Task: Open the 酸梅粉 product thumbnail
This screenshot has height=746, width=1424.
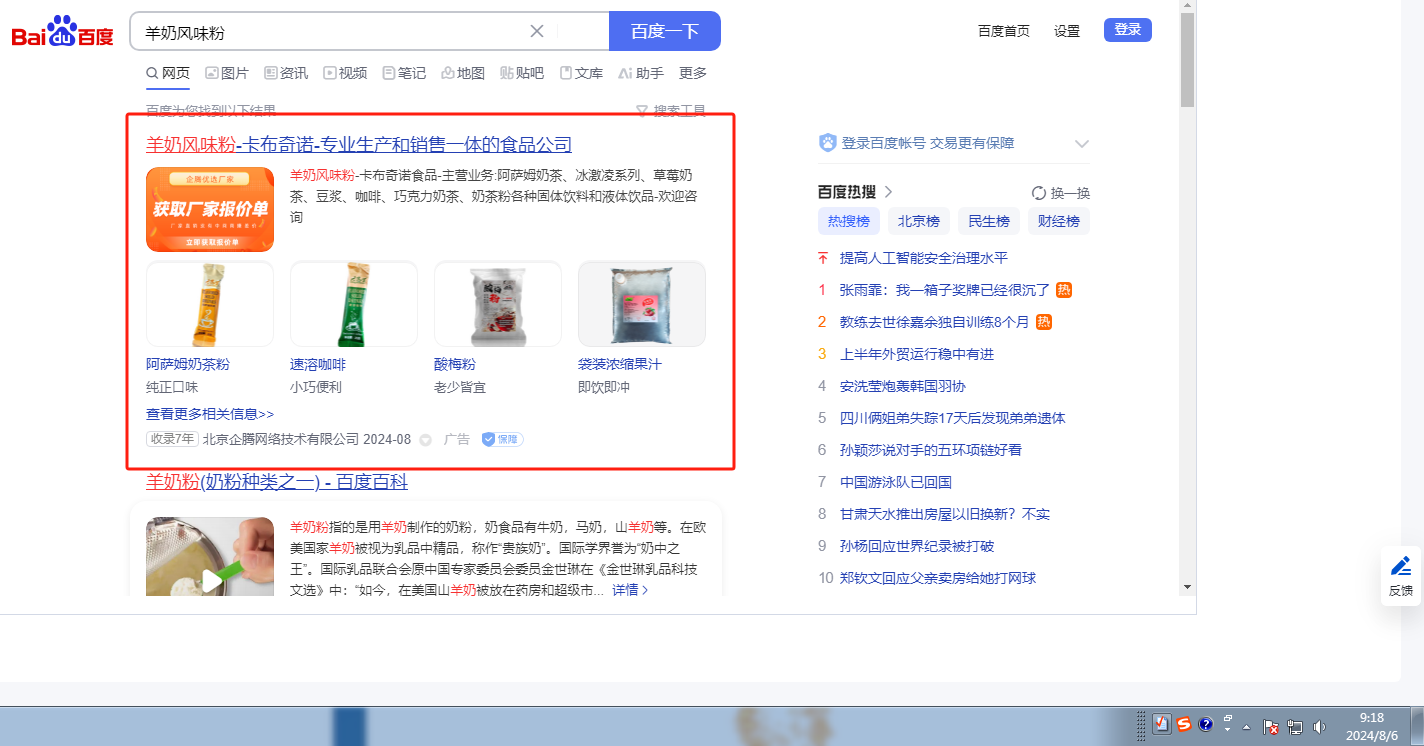Action: click(x=498, y=304)
